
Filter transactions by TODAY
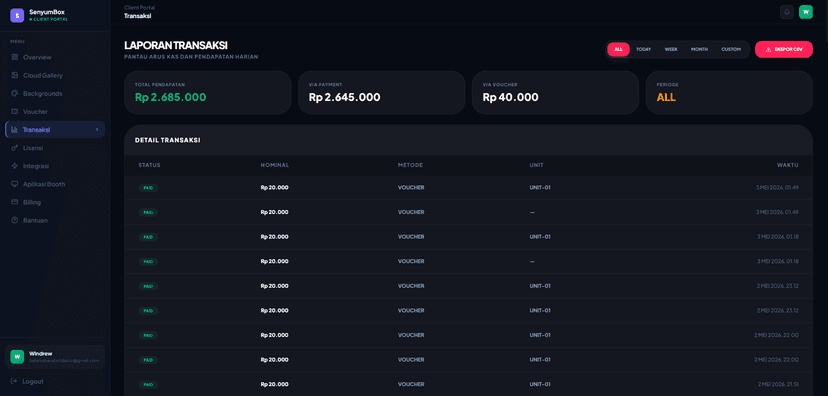tap(643, 49)
